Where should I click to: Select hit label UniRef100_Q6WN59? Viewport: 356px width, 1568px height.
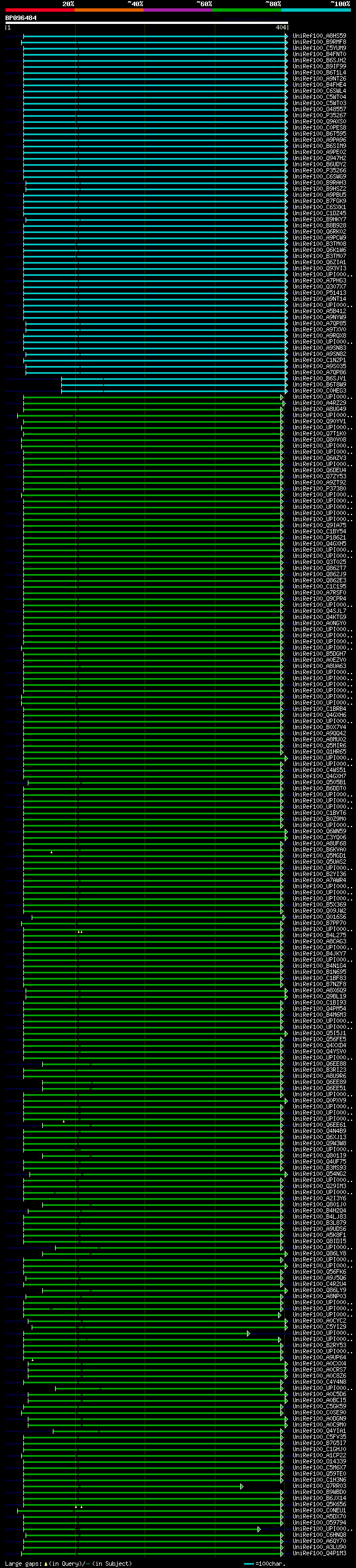(x=319, y=831)
